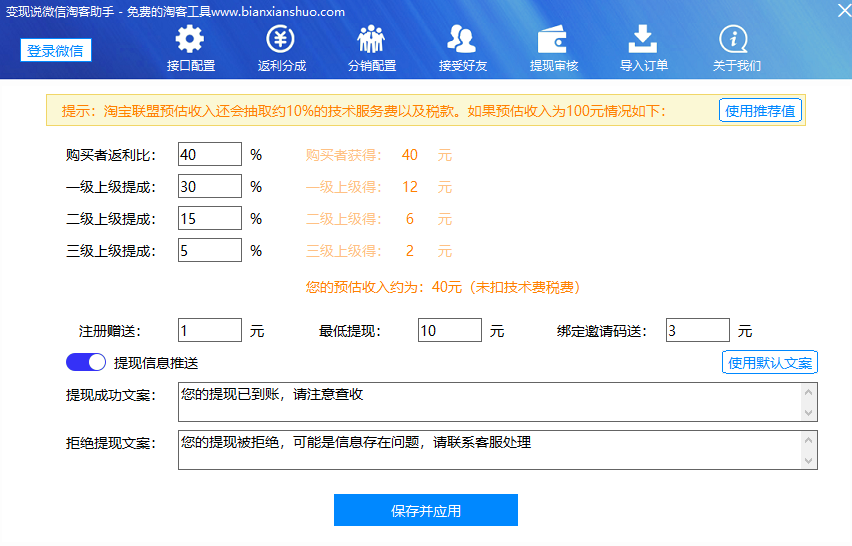Image resolution: width=852 pixels, height=546 pixels.
Task: Click the 使用推荐值 button
Action: (760, 111)
